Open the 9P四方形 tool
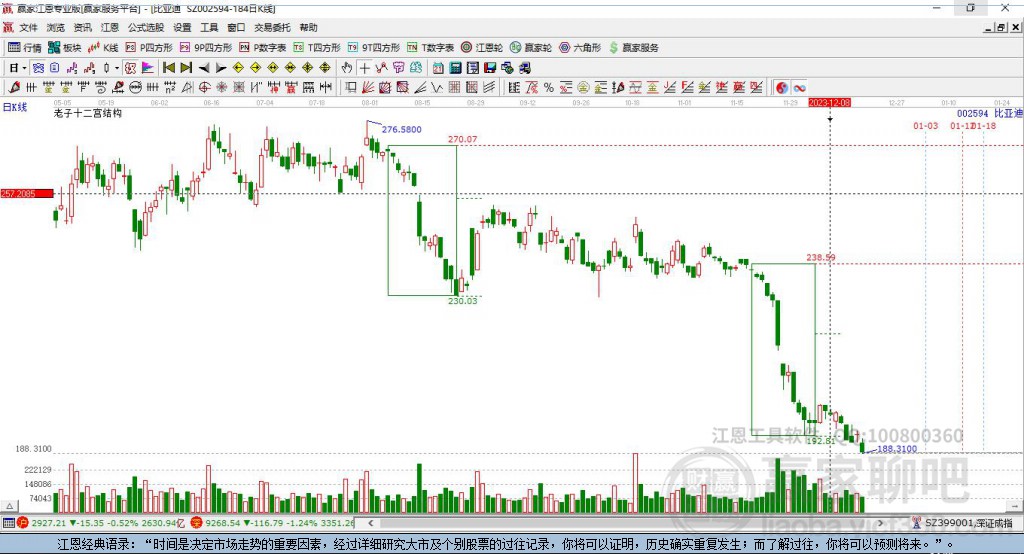This screenshot has height=554, width=1024. pos(206,48)
